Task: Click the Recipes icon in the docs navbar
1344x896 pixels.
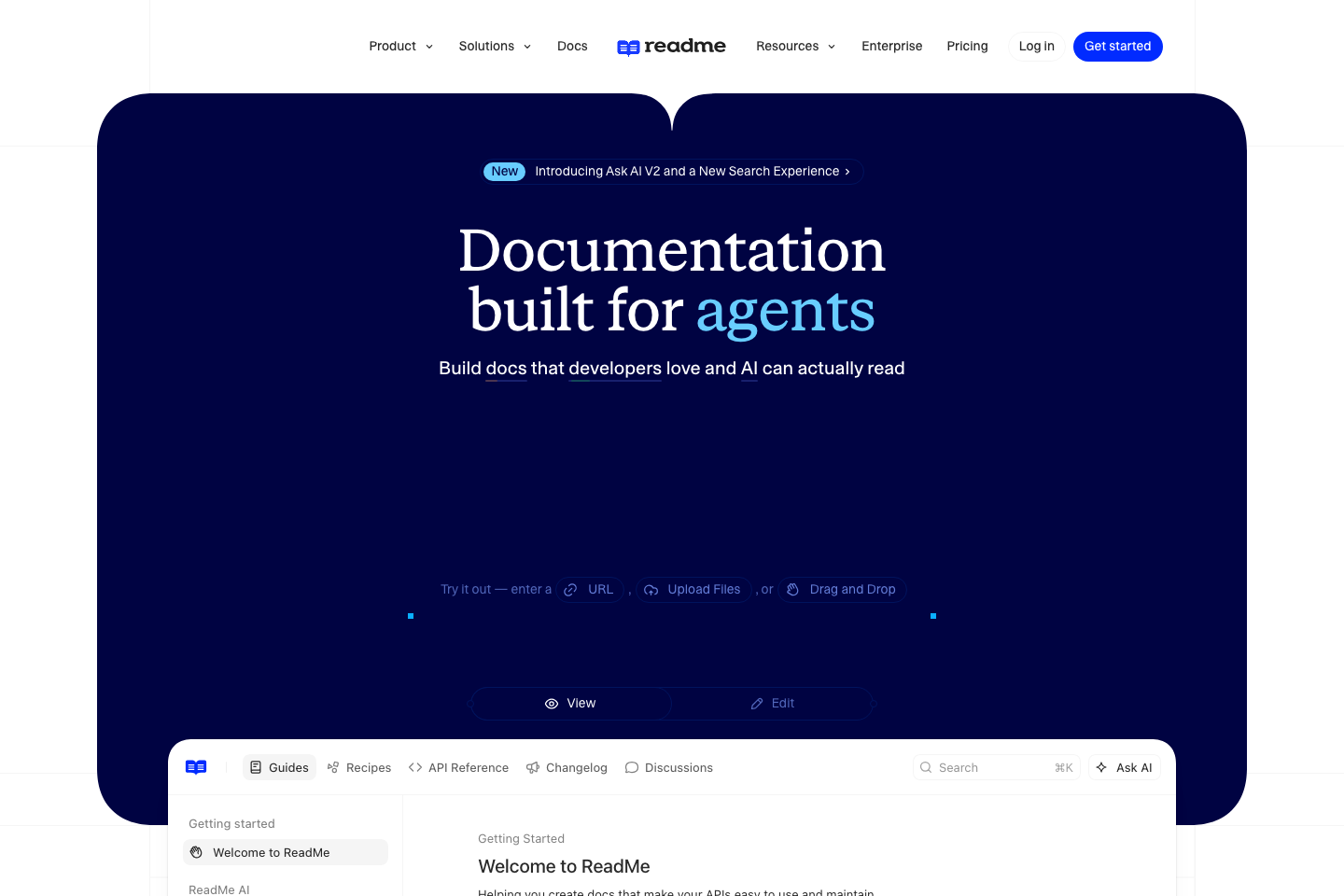Action: [x=333, y=767]
